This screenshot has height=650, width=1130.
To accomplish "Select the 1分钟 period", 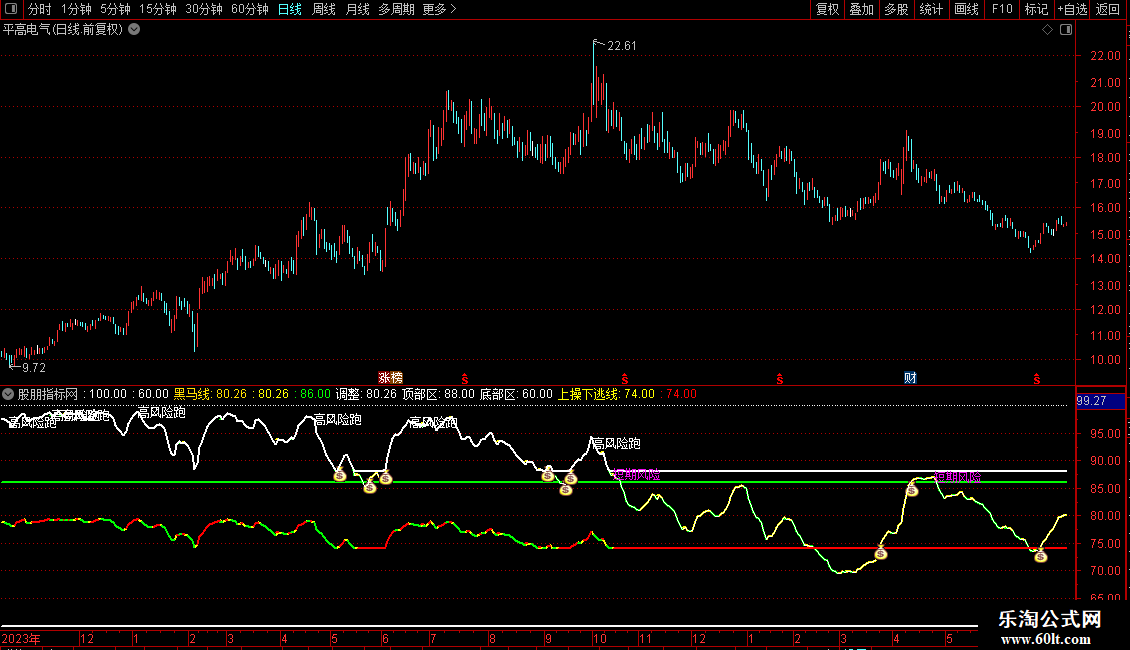I will pyautogui.click(x=76, y=9).
